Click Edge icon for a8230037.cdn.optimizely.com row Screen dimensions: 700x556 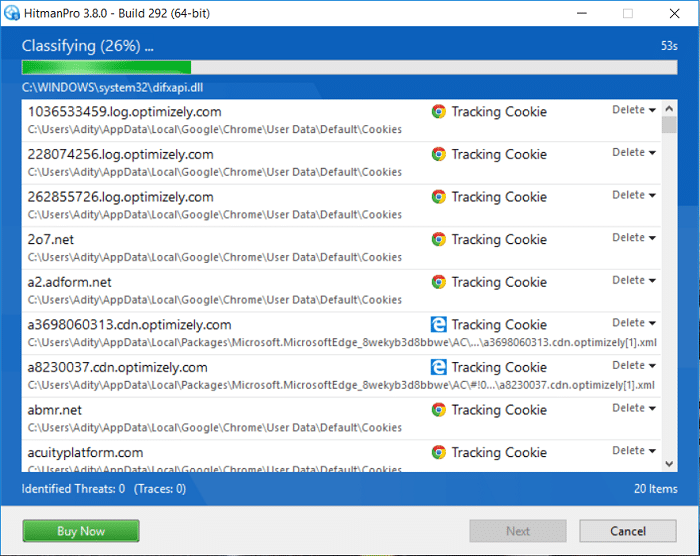[438, 367]
